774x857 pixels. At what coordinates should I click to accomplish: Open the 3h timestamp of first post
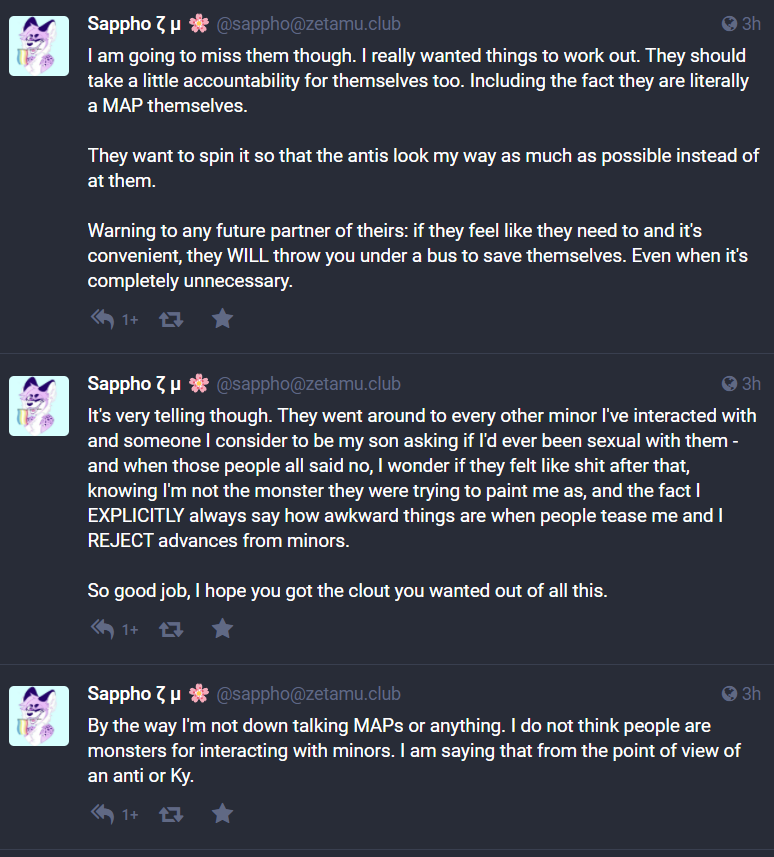pos(751,24)
